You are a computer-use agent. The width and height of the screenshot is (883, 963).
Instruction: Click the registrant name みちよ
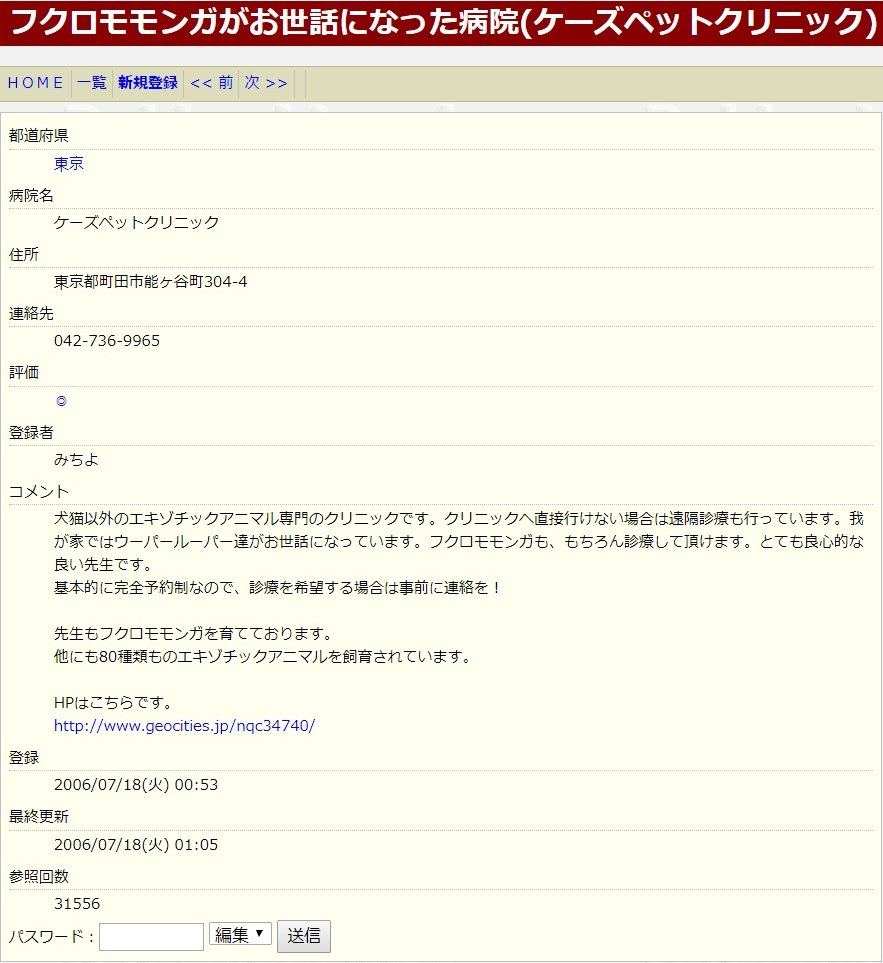coord(76,461)
